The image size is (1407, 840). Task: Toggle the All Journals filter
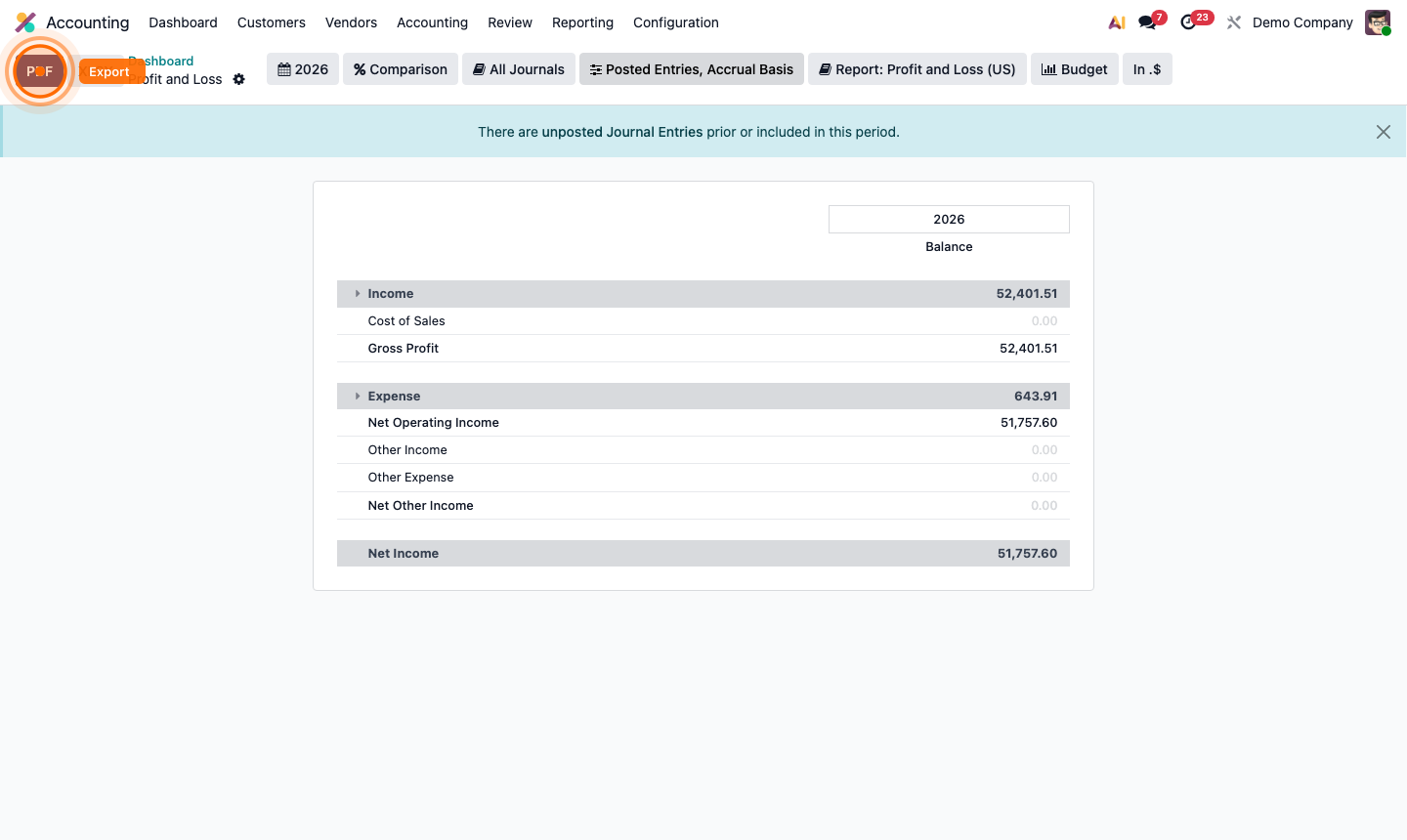click(518, 68)
